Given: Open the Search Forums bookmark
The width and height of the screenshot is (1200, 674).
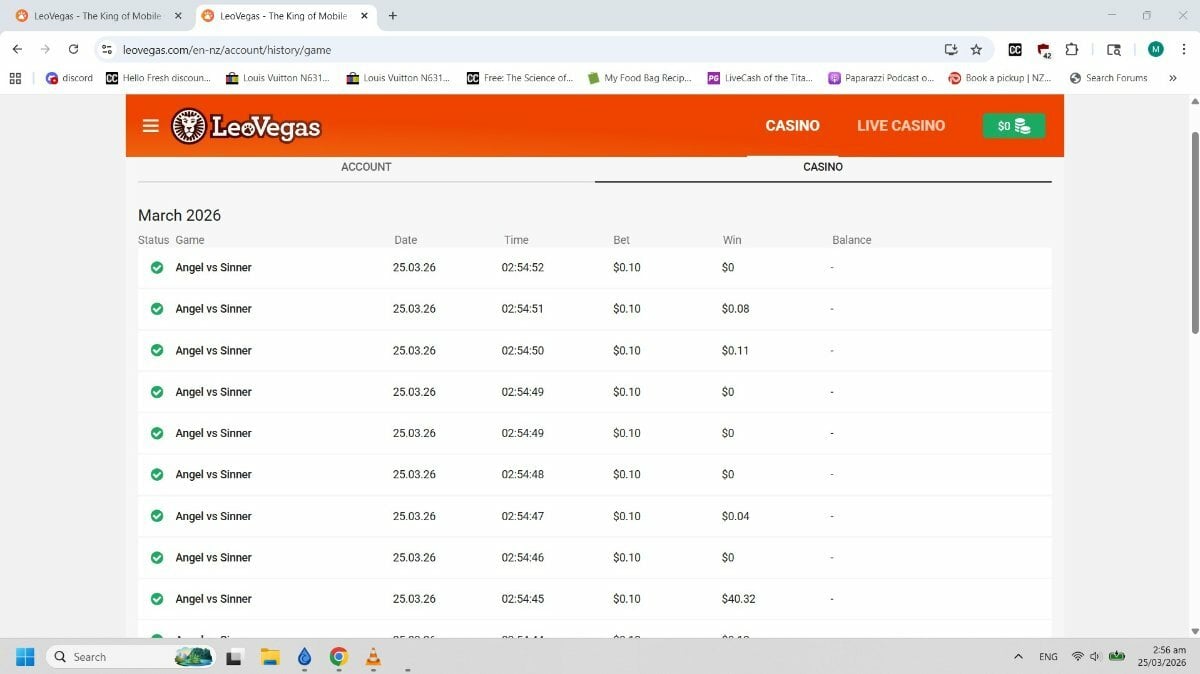Looking at the screenshot, I should coord(1108,78).
